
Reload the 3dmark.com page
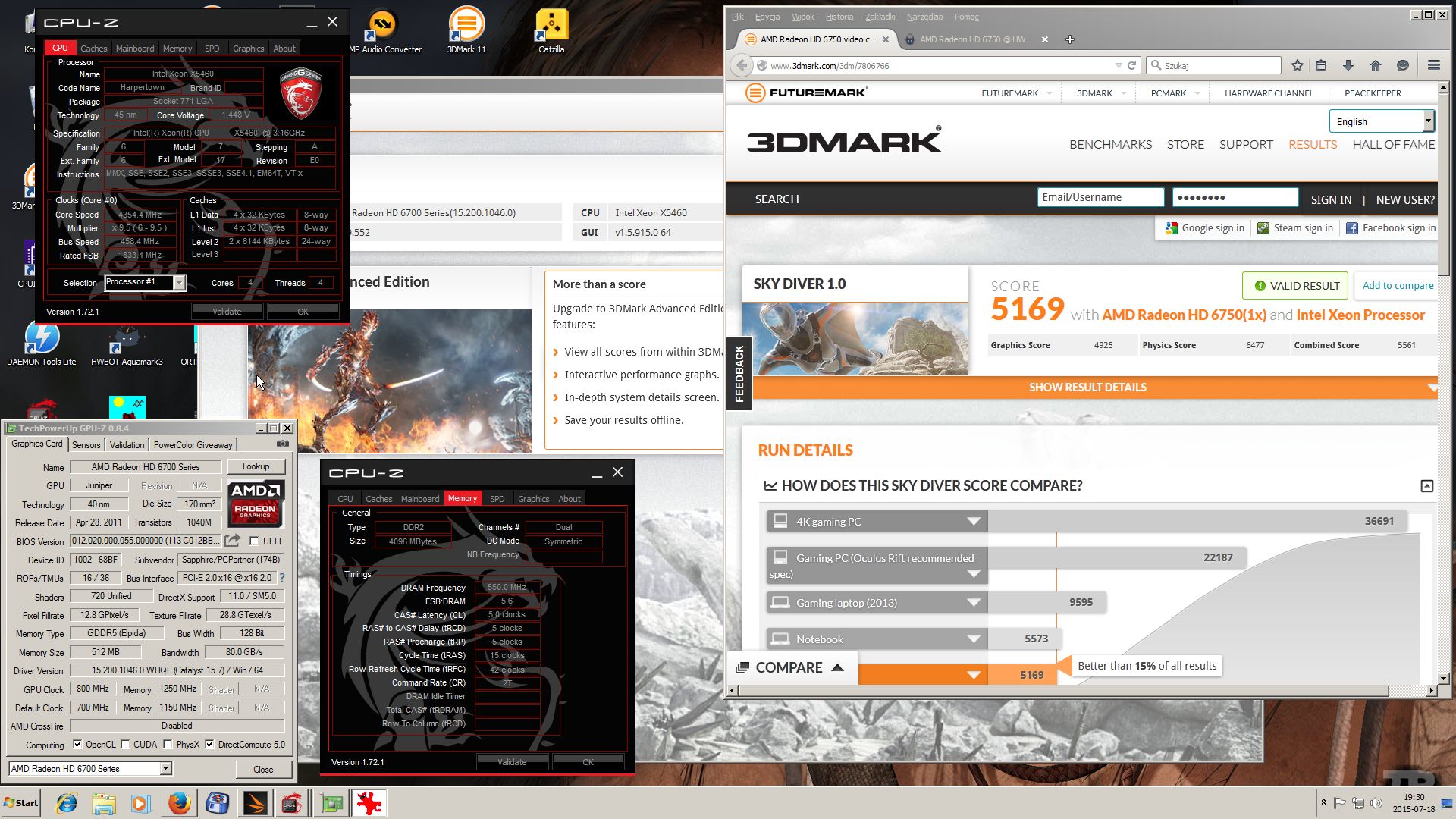pyautogui.click(x=1132, y=65)
